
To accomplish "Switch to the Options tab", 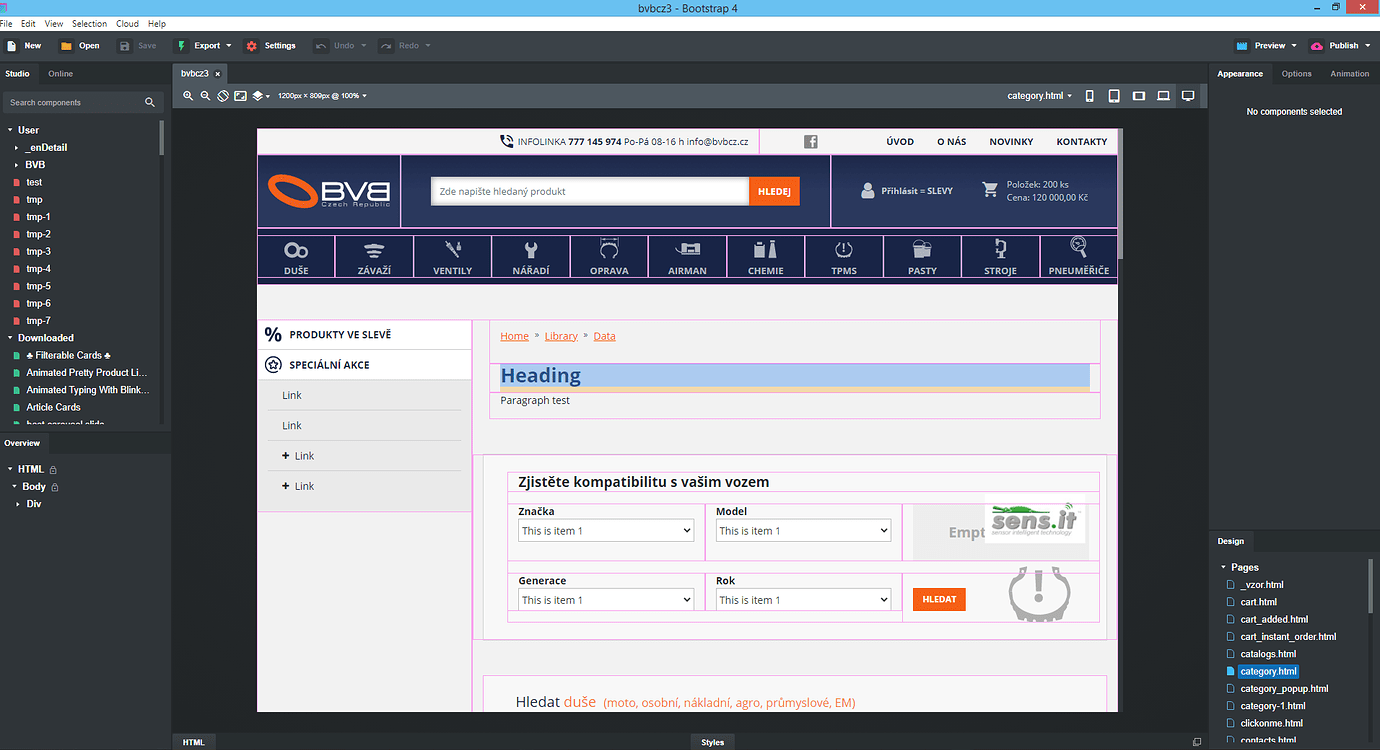I will [x=1296, y=74].
